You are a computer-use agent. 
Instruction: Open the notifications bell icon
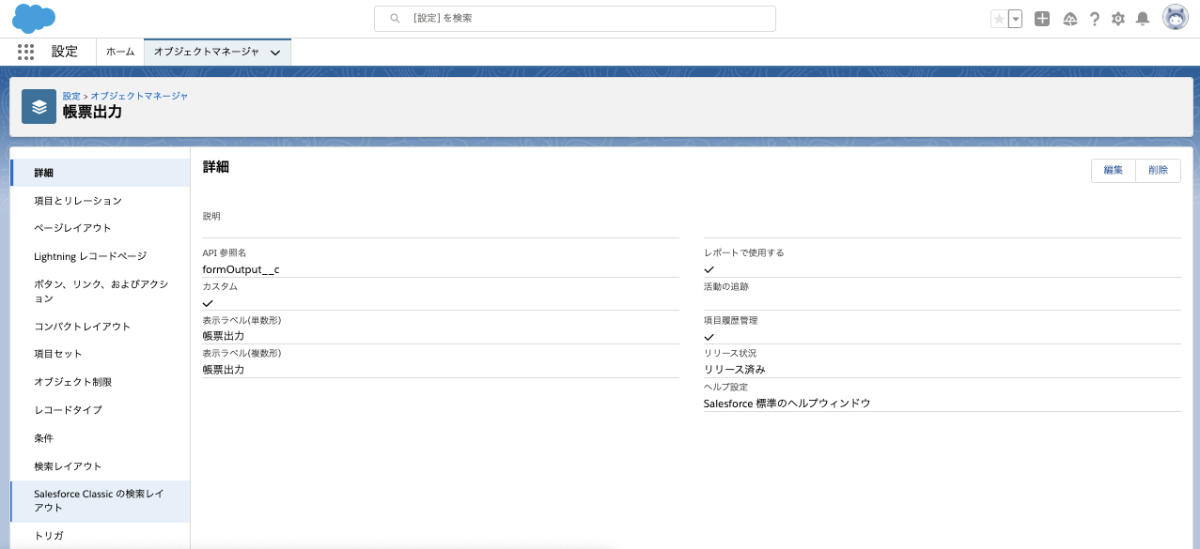click(1142, 19)
